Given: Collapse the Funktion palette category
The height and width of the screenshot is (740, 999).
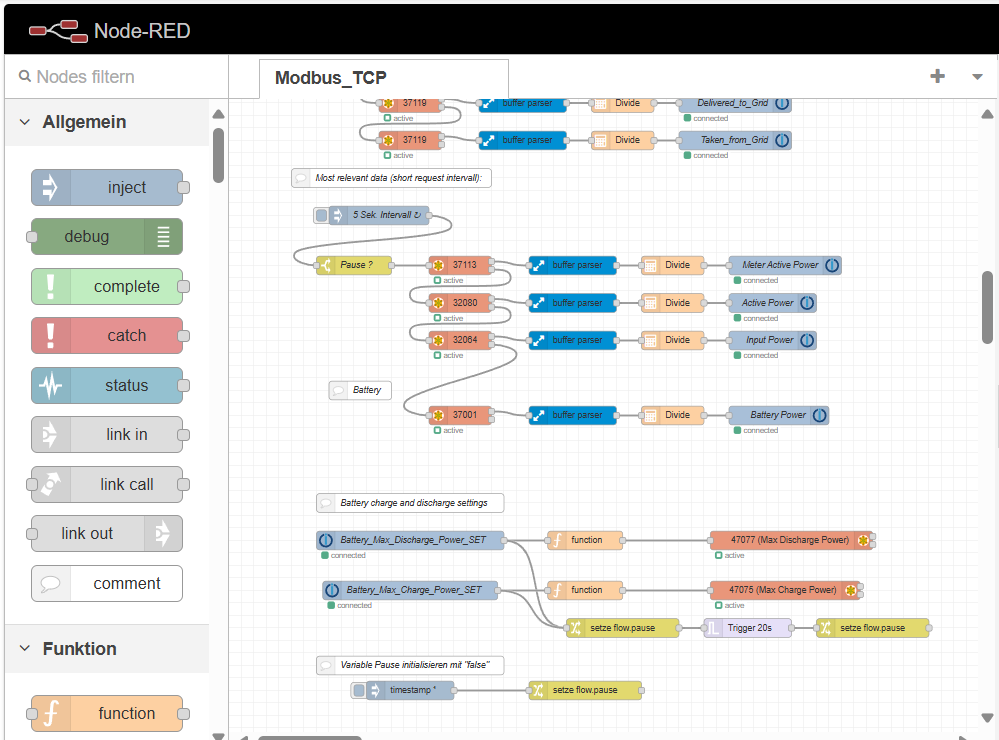Looking at the screenshot, I should [25, 648].
